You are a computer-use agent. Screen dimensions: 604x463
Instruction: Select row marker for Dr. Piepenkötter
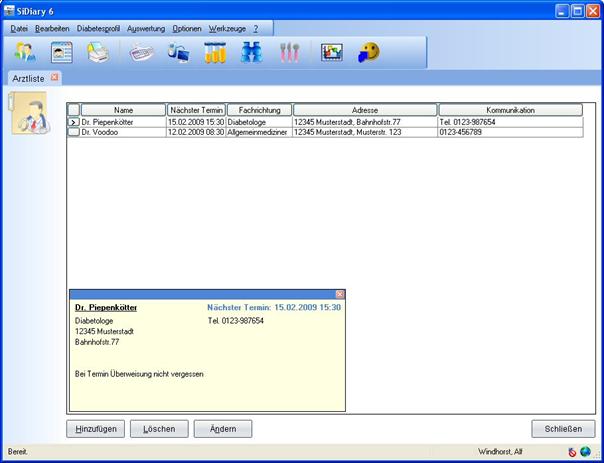pyautogui.click(x=74, y=122)
